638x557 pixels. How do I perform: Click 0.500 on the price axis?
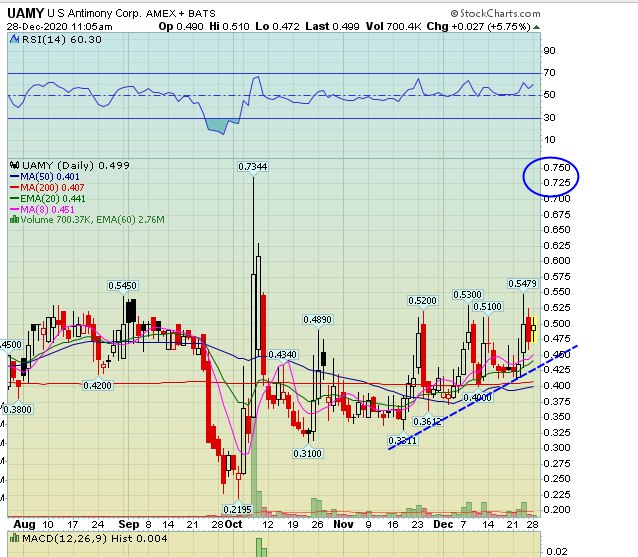tap(557, 324)
